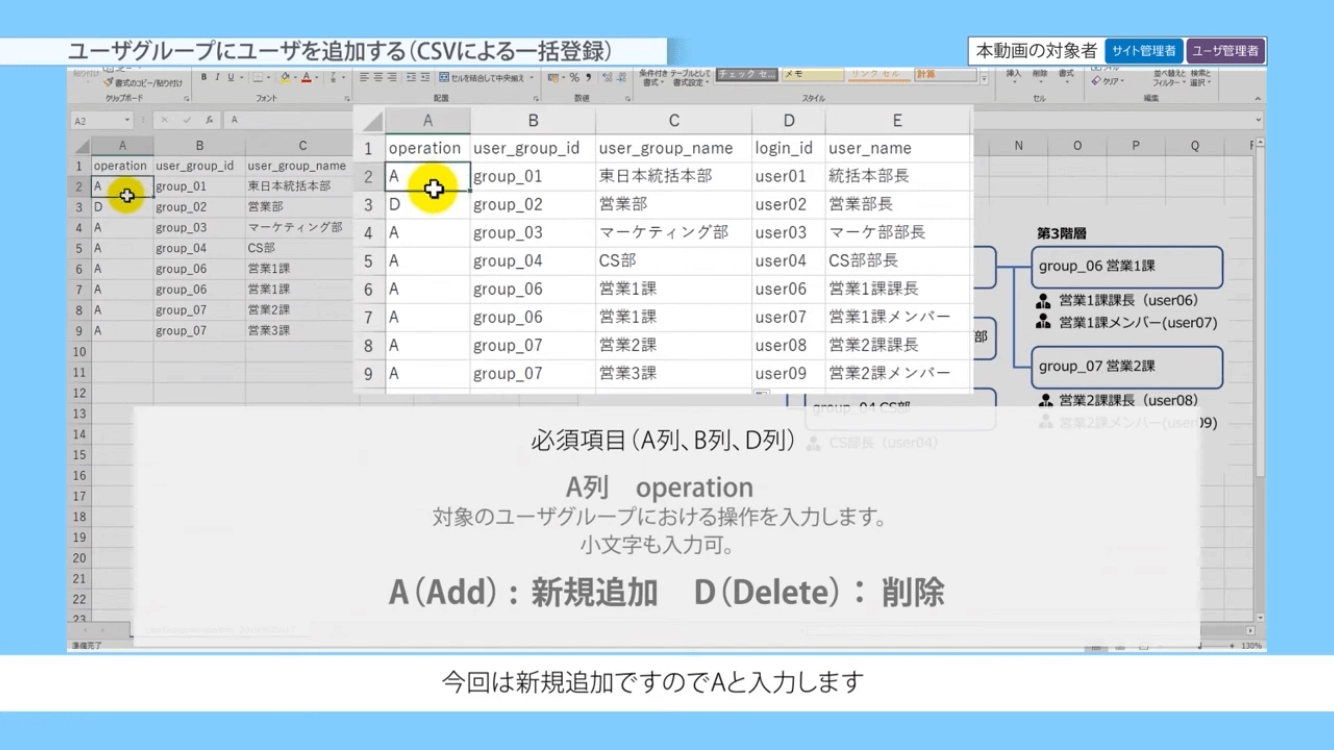Click the insert function fx icon

click(x=209, y=120)
